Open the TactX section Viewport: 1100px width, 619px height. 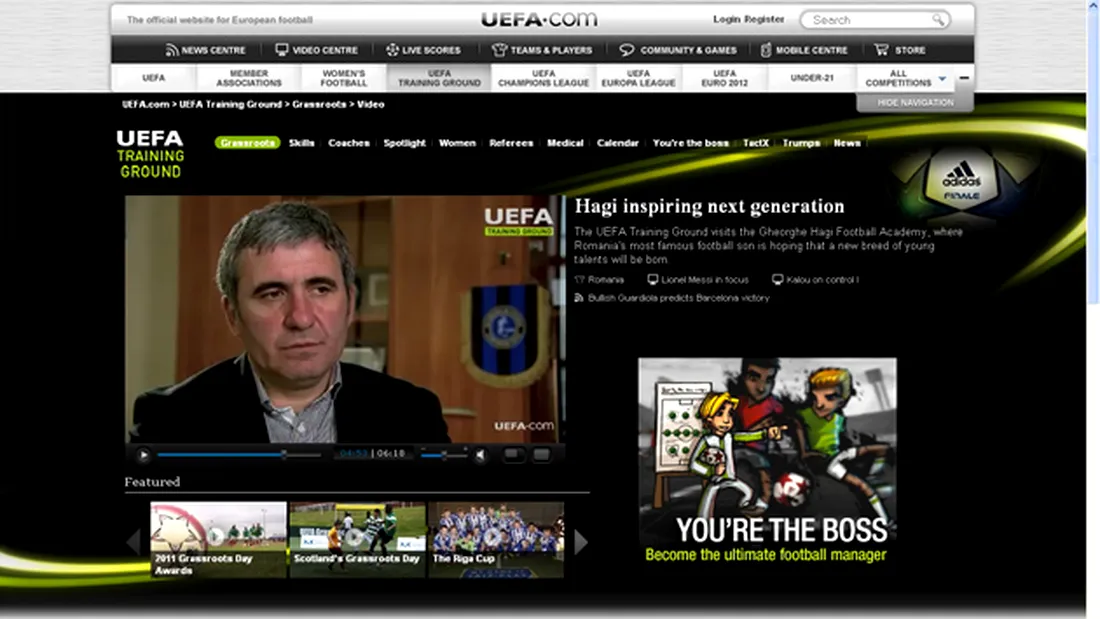tap(756, 142)
